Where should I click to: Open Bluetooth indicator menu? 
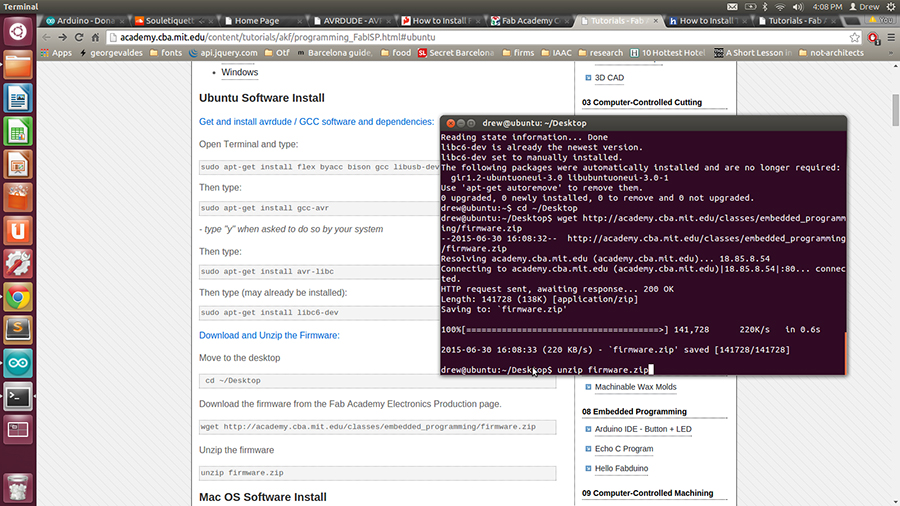click(x=765, y=7)
